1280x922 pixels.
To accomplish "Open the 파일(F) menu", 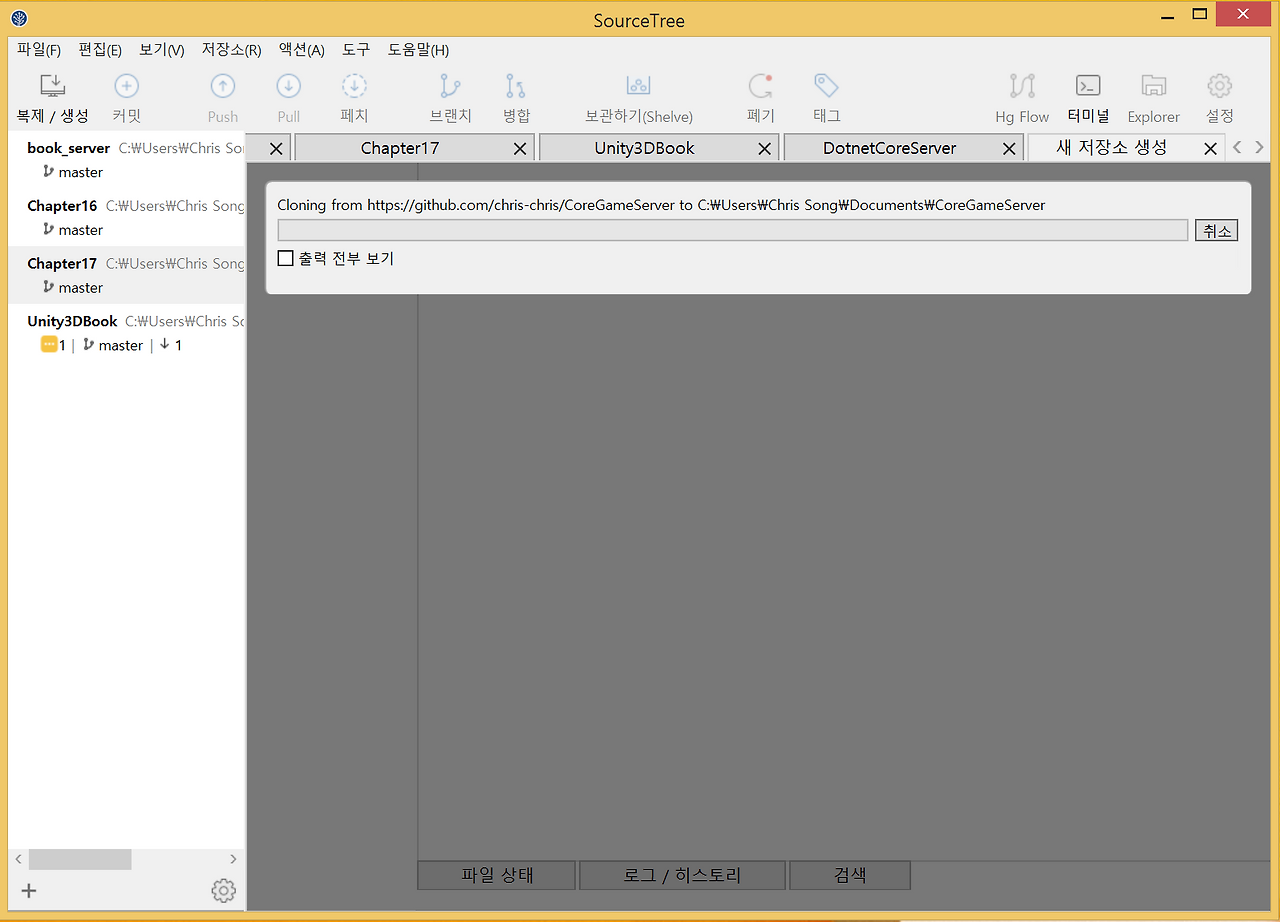I will point(39,50).
